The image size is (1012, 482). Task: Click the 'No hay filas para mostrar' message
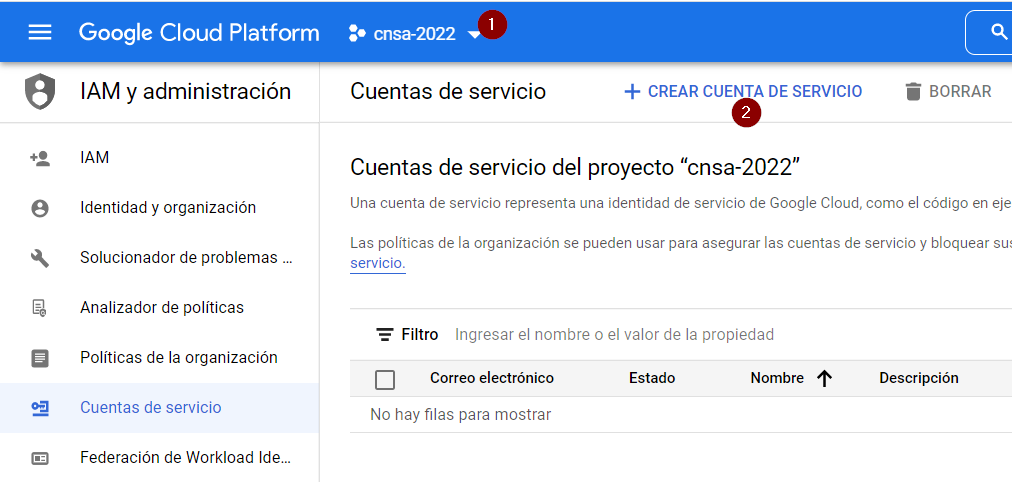tap(461, 414)
